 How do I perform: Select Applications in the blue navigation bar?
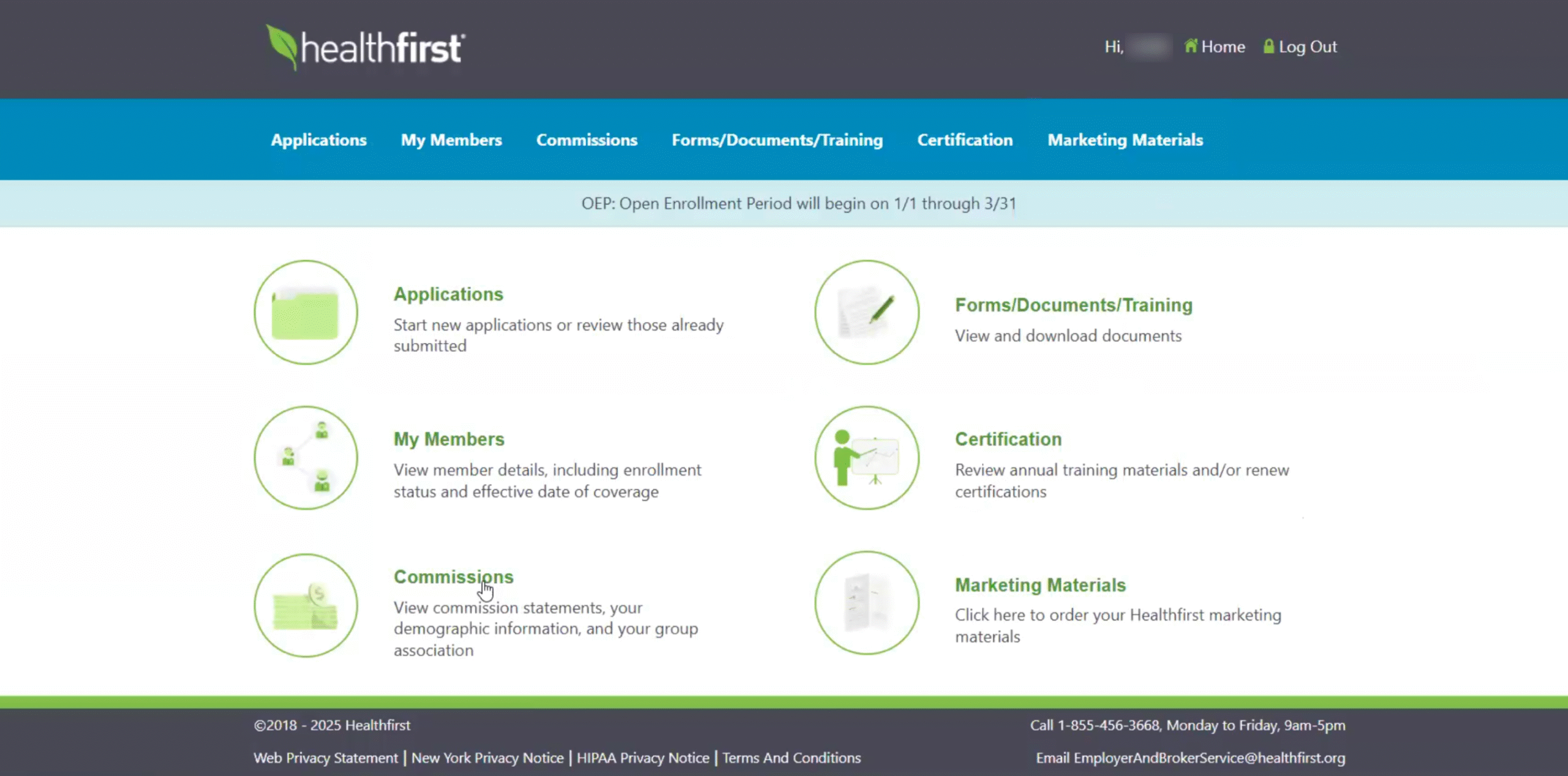(318, 140)
